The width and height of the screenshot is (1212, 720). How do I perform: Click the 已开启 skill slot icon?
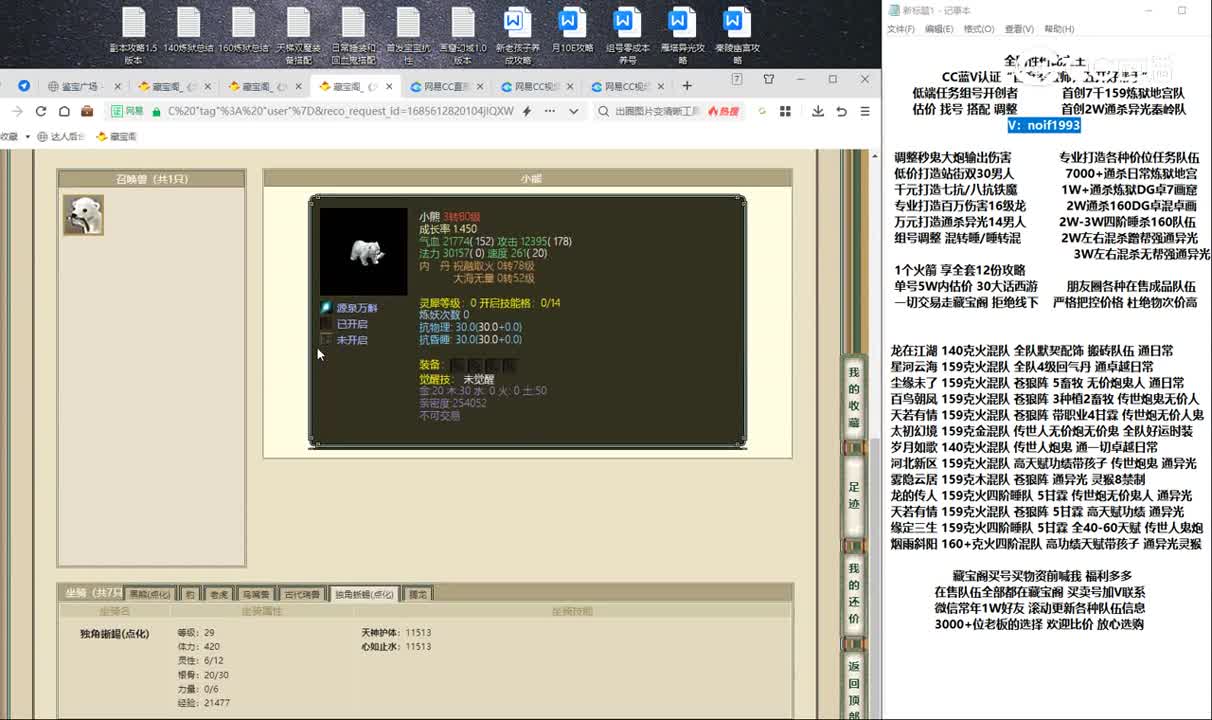point(326,324)
